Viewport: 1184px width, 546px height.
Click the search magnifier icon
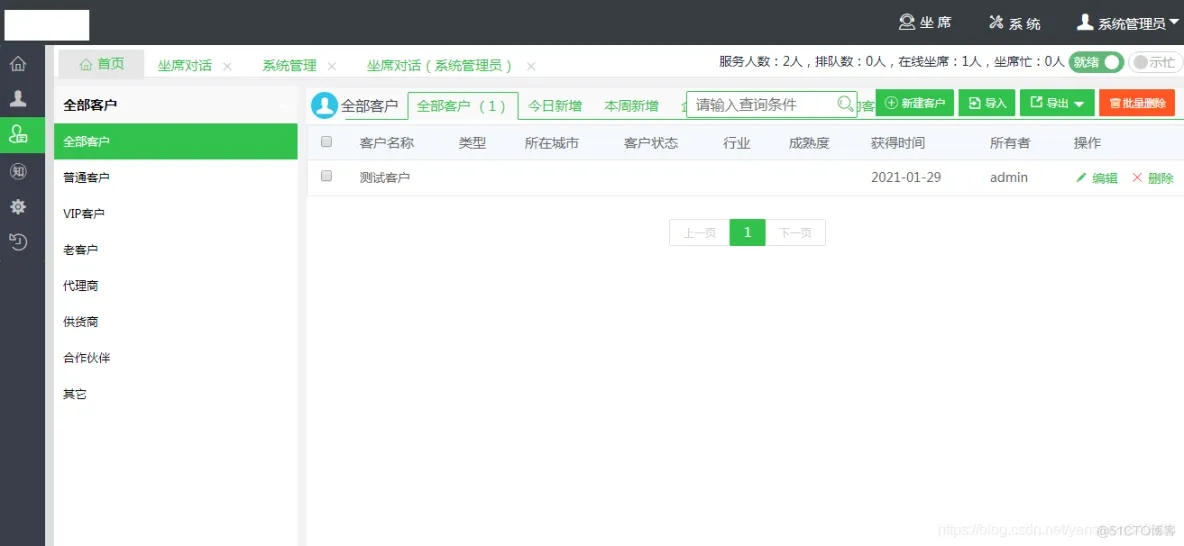tap(846, 104)
